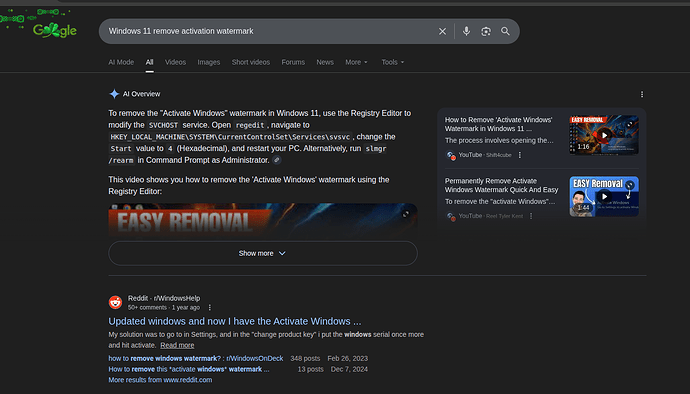The height and width of the screenshot is (394, 690).
Task: Open 'Permanently Remove Activate Windows Watermark' video title
Action: point(501,185)
